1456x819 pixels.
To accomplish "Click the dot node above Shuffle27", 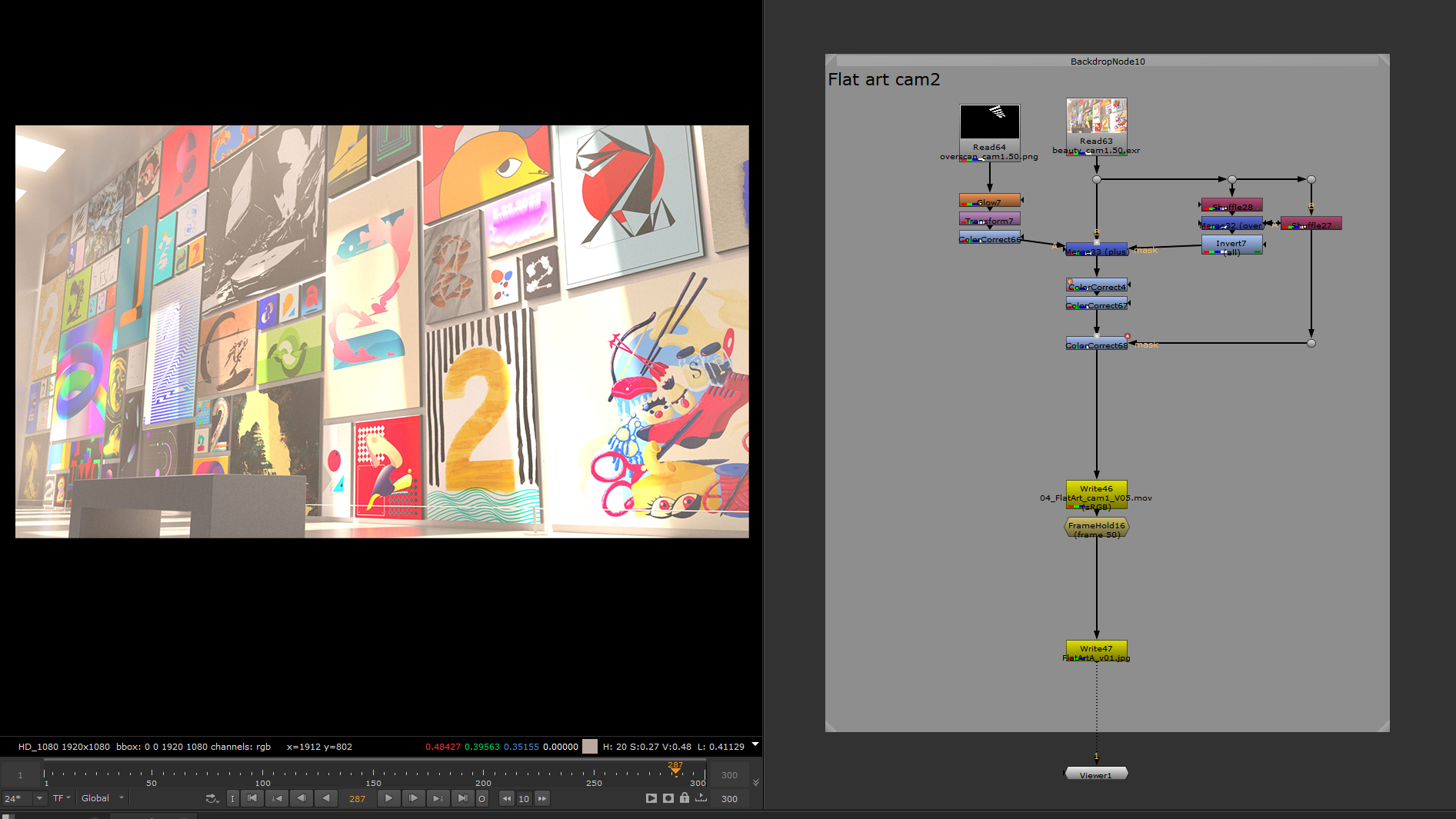I will [x=1311, y=179].
